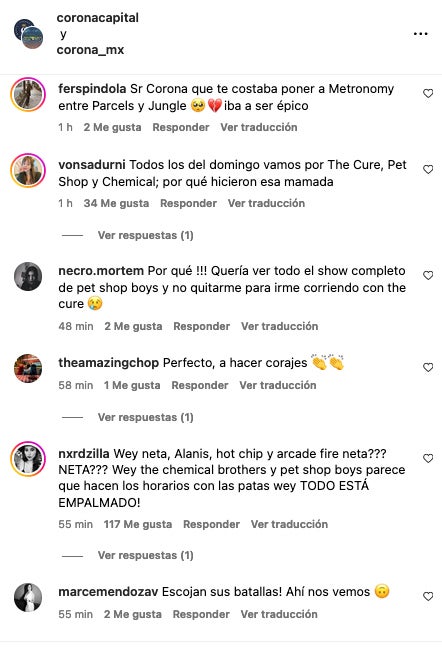Tap the heart on theamazingchop's comment
The image size is (442, 654).
tap(428, 367)
